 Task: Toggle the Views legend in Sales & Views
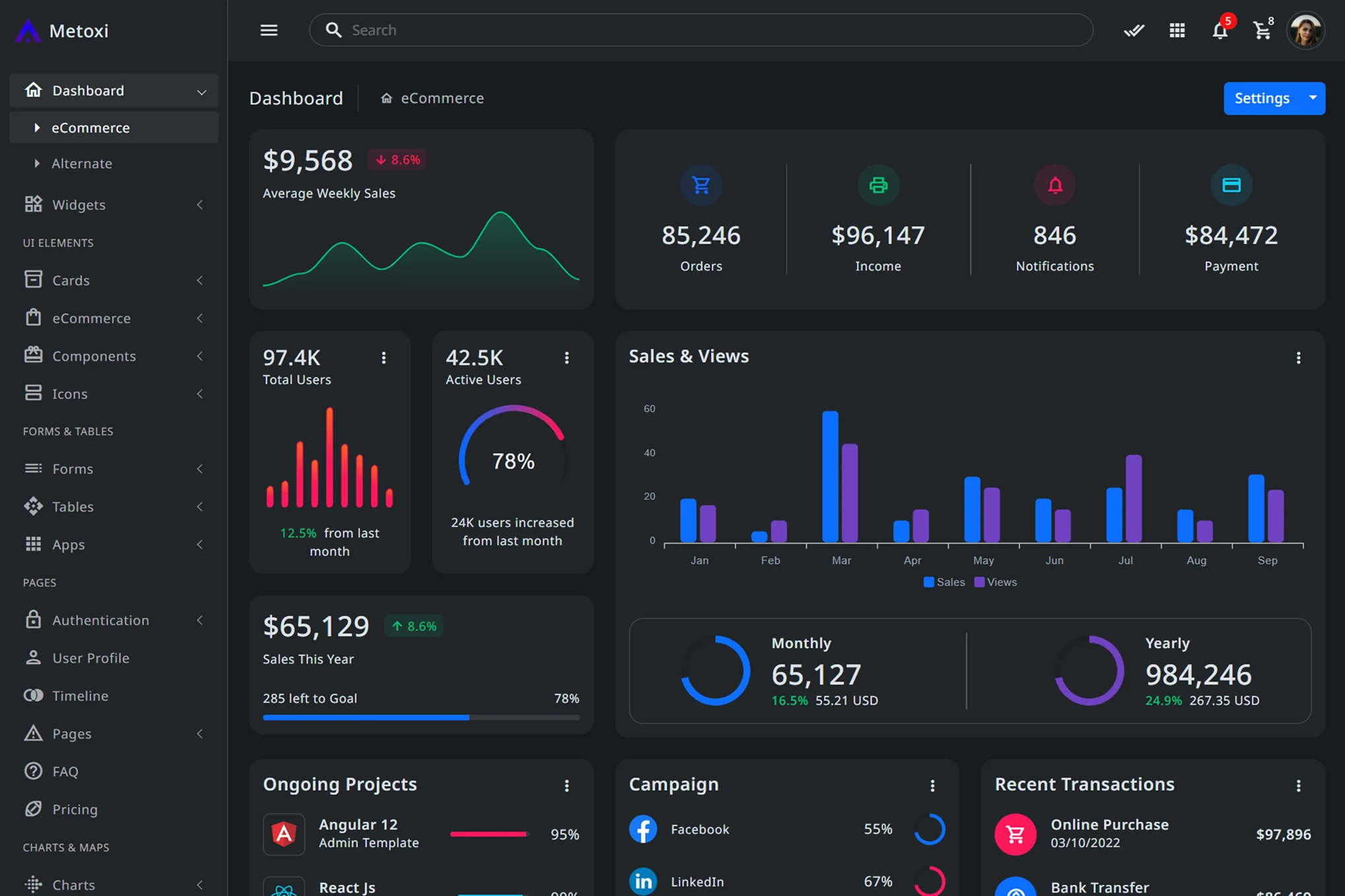tap(995, 582)
